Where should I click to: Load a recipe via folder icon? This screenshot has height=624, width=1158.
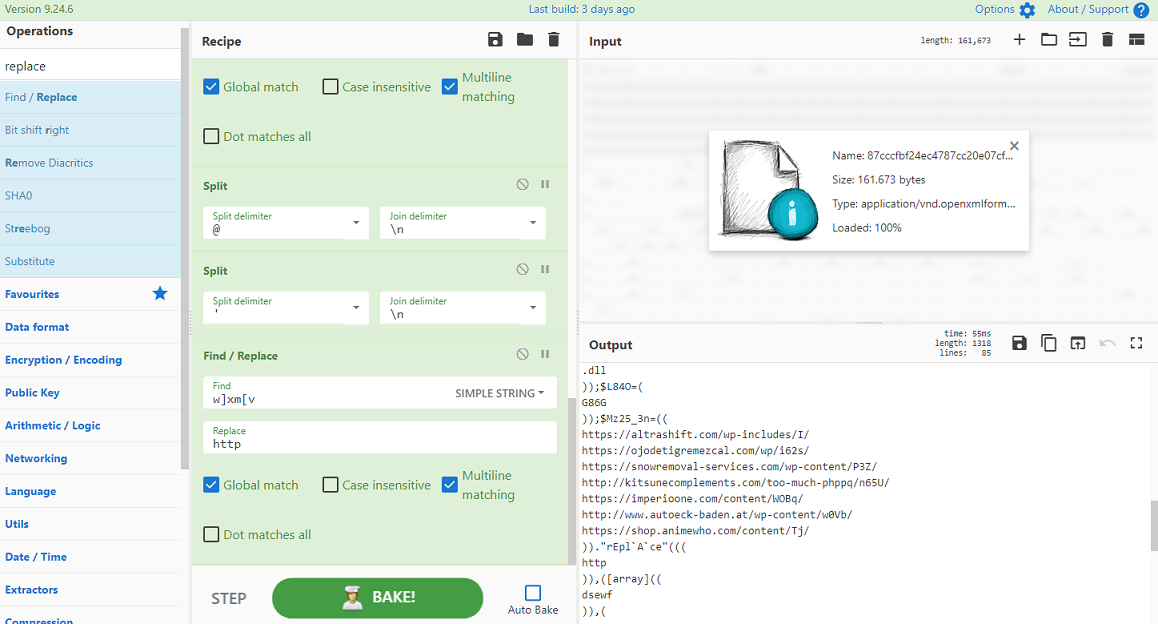pos(524,40)
